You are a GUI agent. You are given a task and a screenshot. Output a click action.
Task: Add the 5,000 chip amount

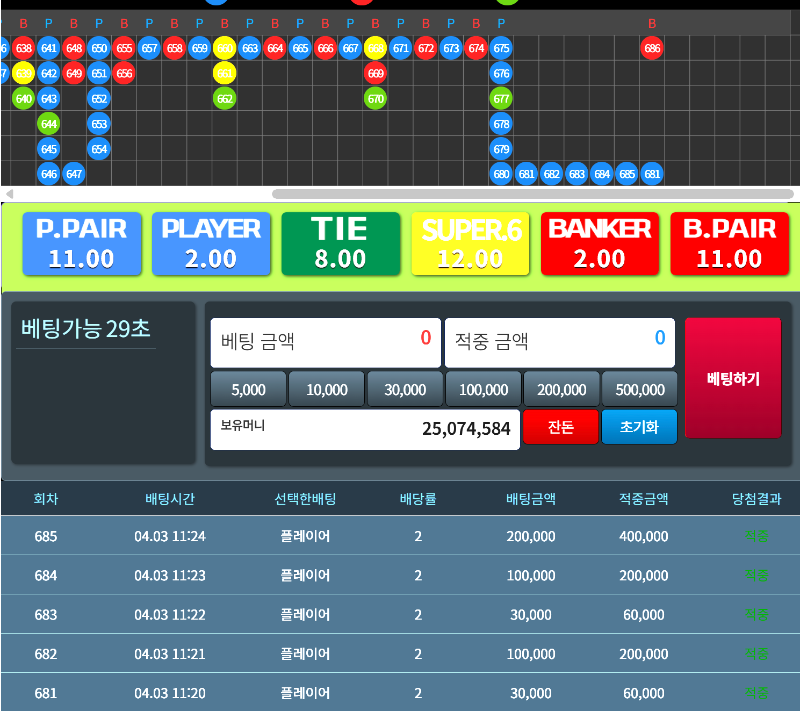pyautogui.click(x=248, y=390)
